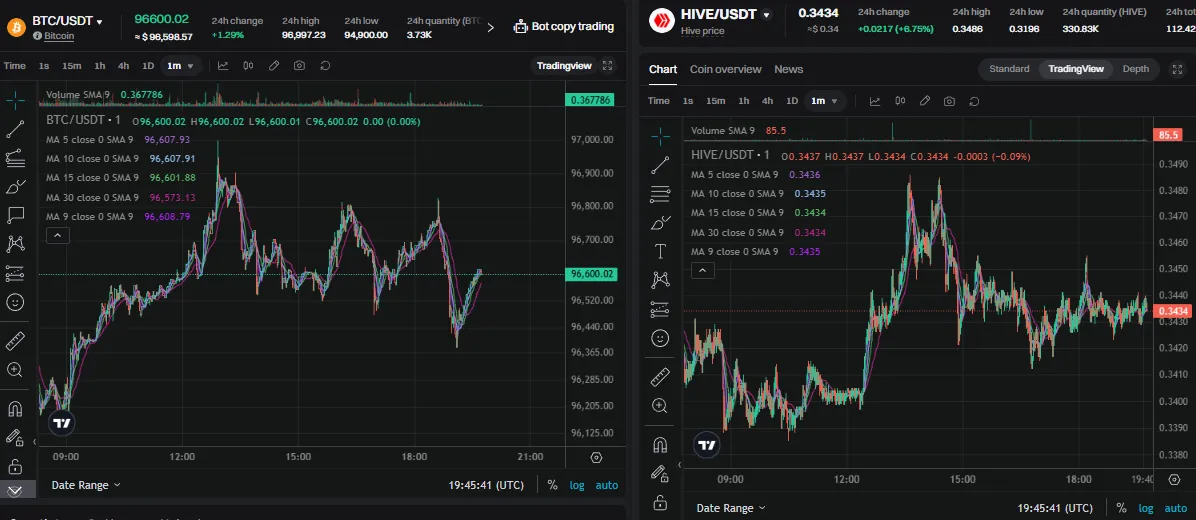The height and width of the screenshot is (520, 1196).
Task: Expand BTC chart to fullscreen
Action: [608, 66]
